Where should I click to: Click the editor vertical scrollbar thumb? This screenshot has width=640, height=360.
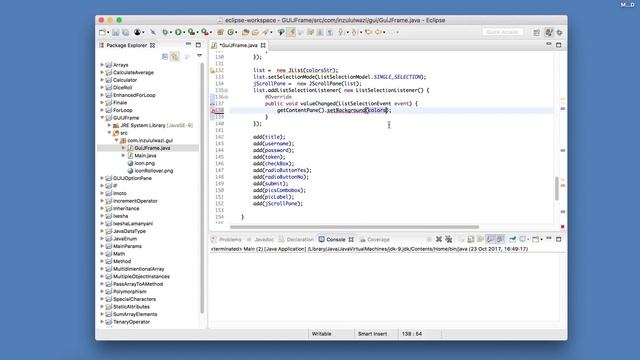point(557,188)
